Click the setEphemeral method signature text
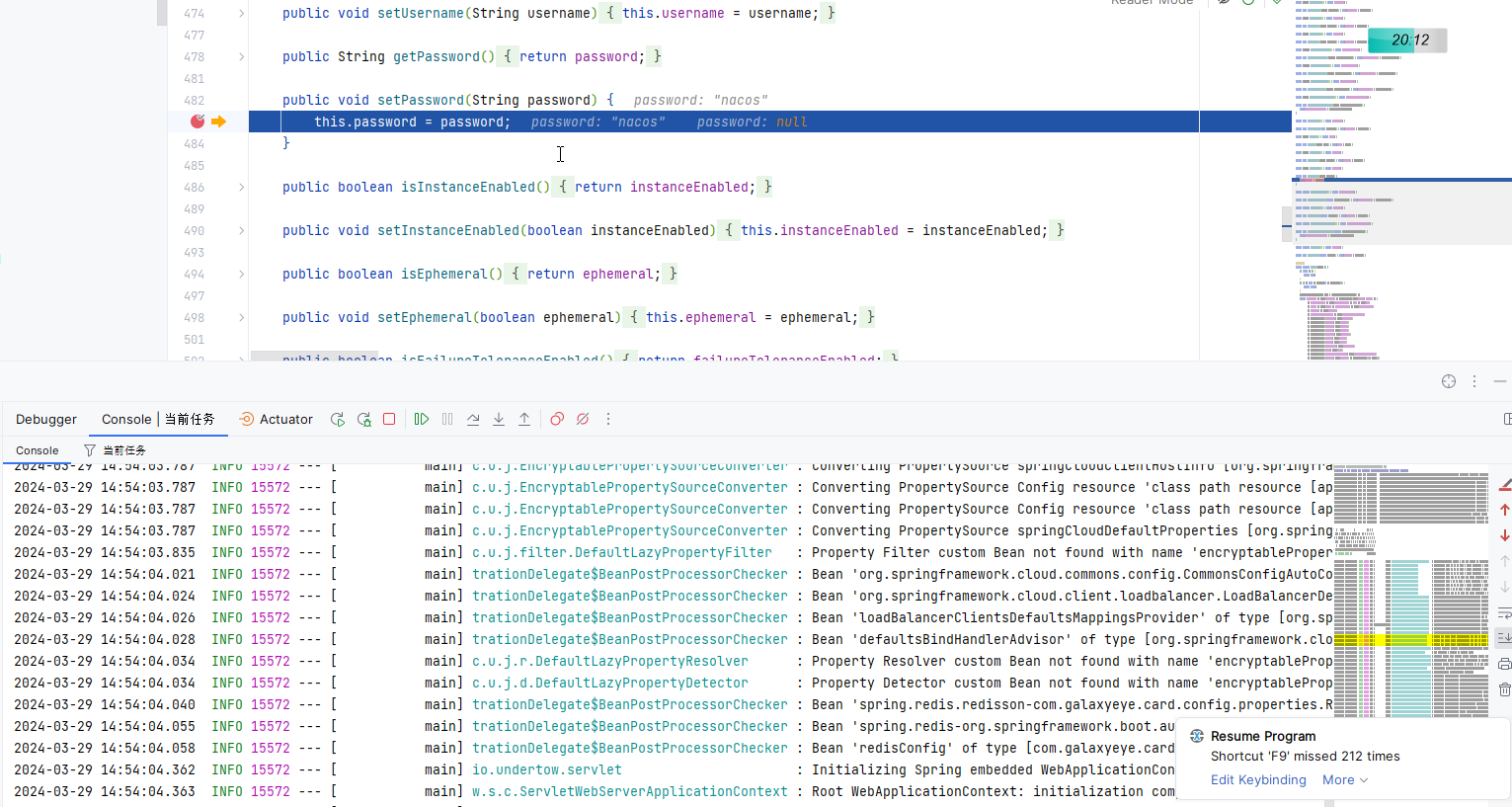This screenshot has width=1512, height=807. click(x=451, y=317)
